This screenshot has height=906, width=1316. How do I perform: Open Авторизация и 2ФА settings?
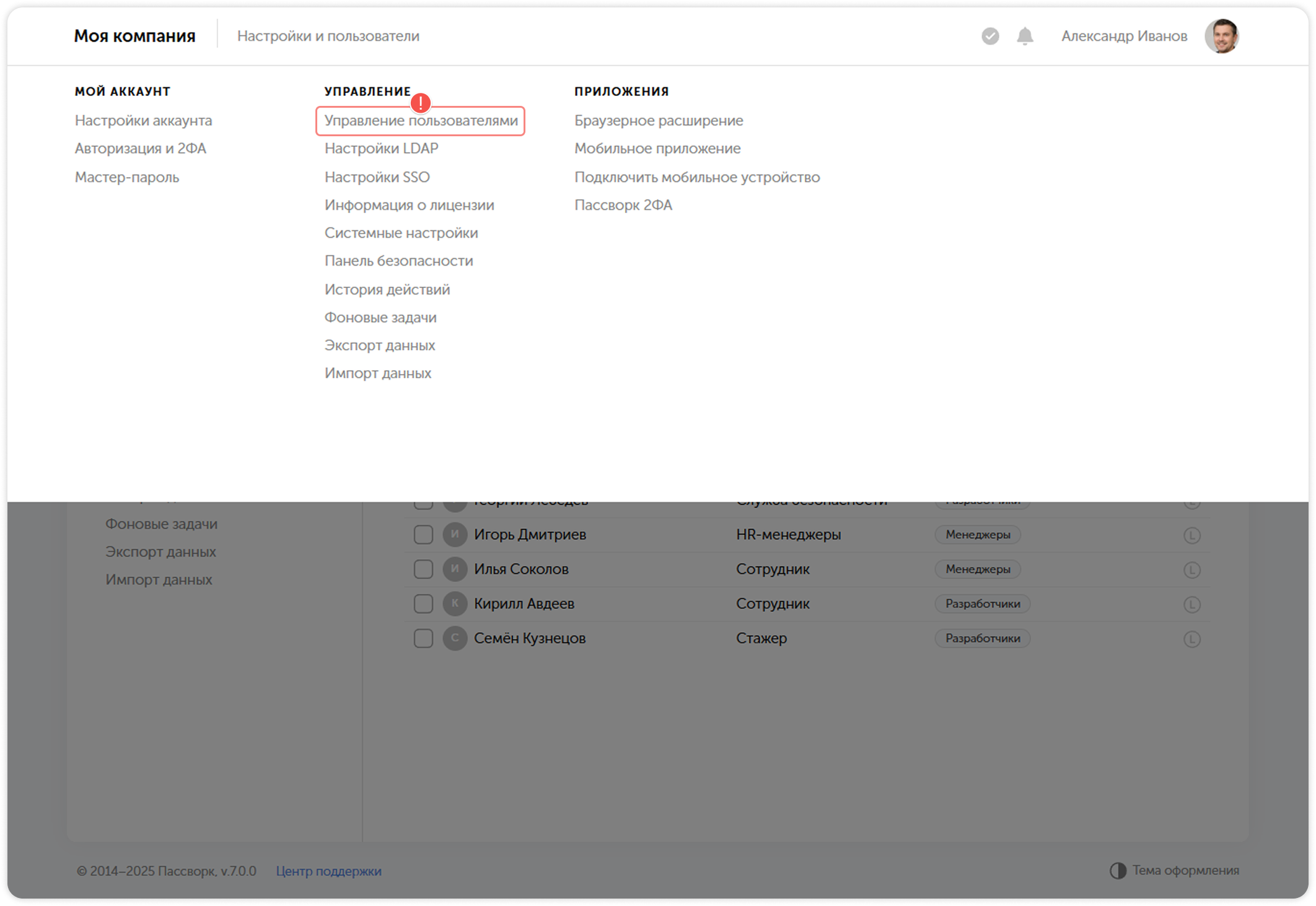tap(141, 149)
